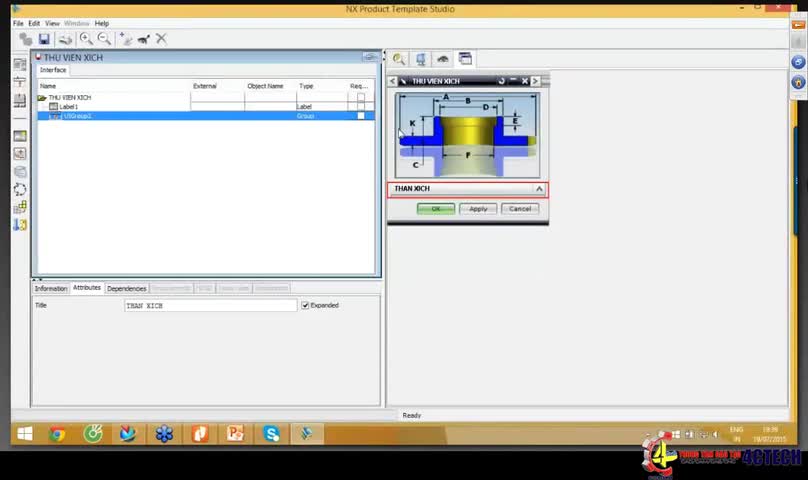The height and width of the screenshot is (480, 808).
Task: Click the image-panel icon in the left sidebar
Action: [20, 136]
